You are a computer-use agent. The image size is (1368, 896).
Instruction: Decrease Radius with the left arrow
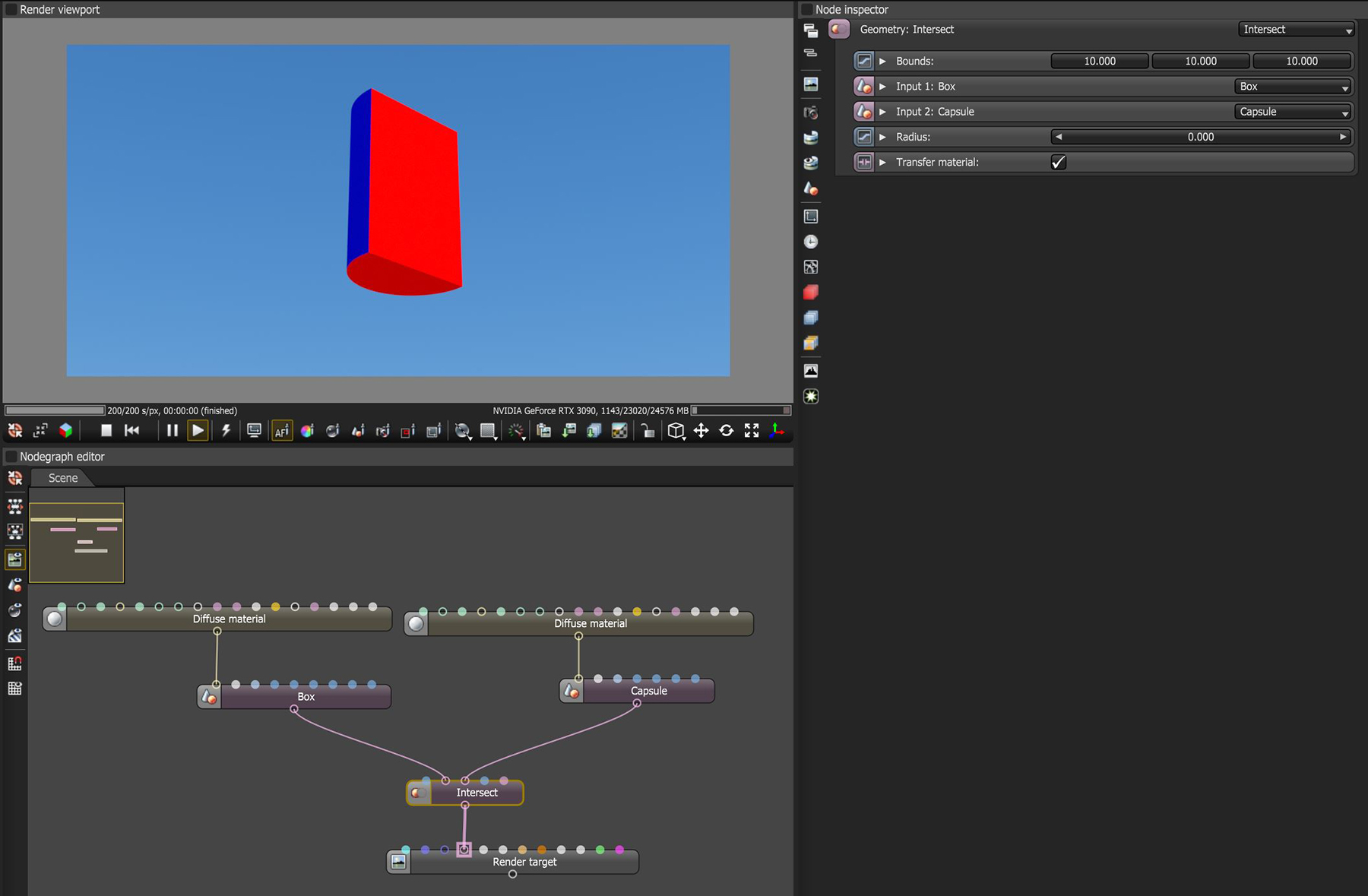click(x=1058, y=137)
